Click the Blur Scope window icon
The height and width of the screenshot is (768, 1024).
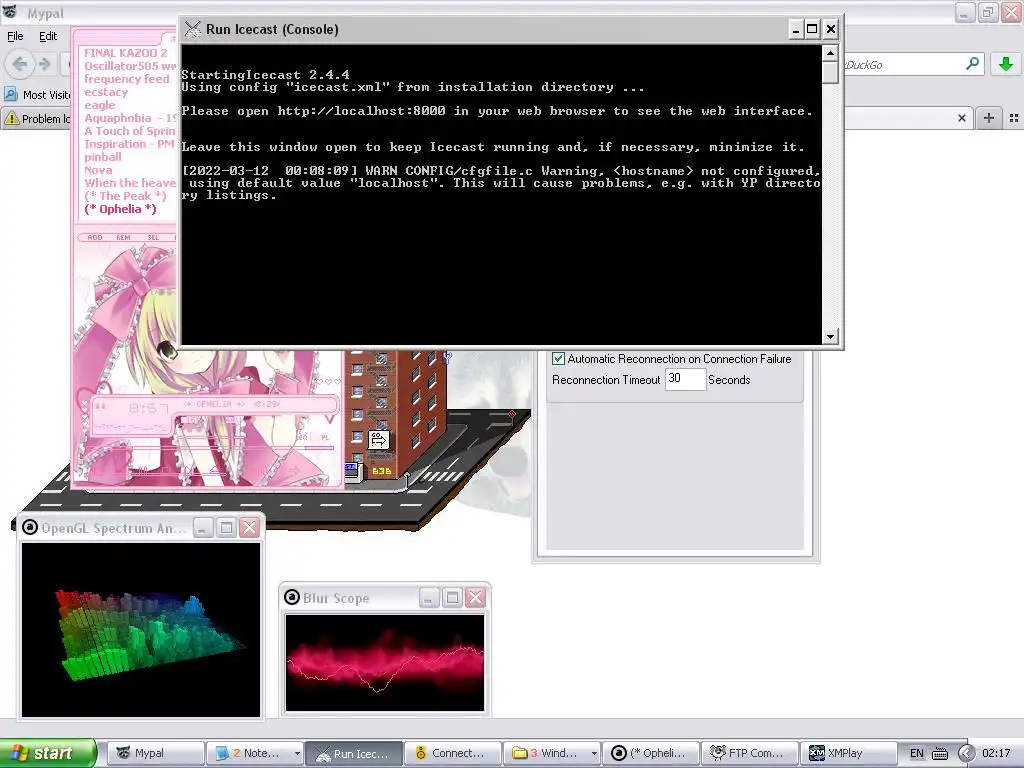coord(292,597)
